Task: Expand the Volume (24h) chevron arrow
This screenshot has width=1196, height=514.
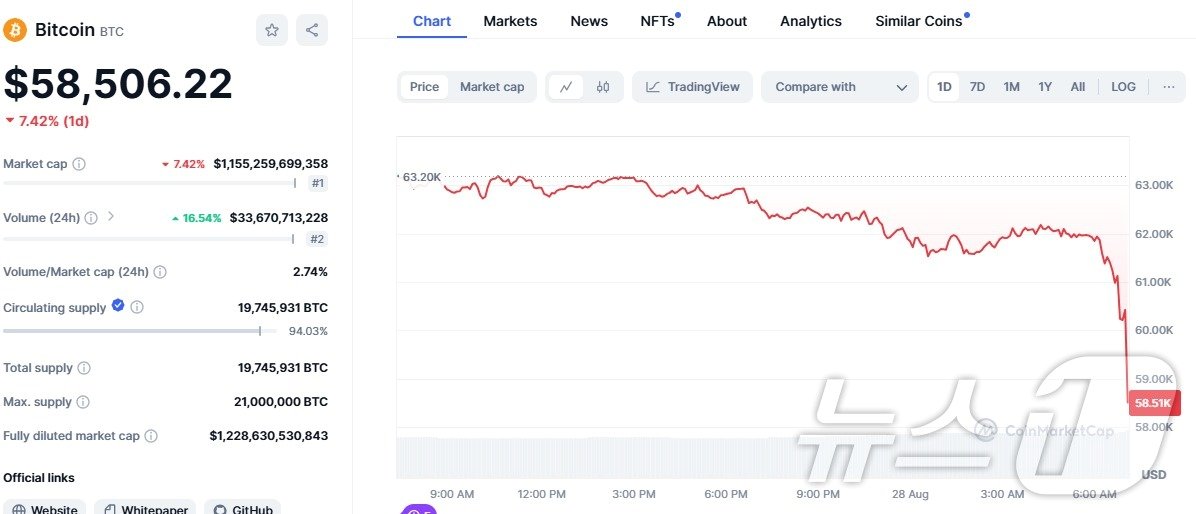Action: pyautogui.click(x=111, y=216)
